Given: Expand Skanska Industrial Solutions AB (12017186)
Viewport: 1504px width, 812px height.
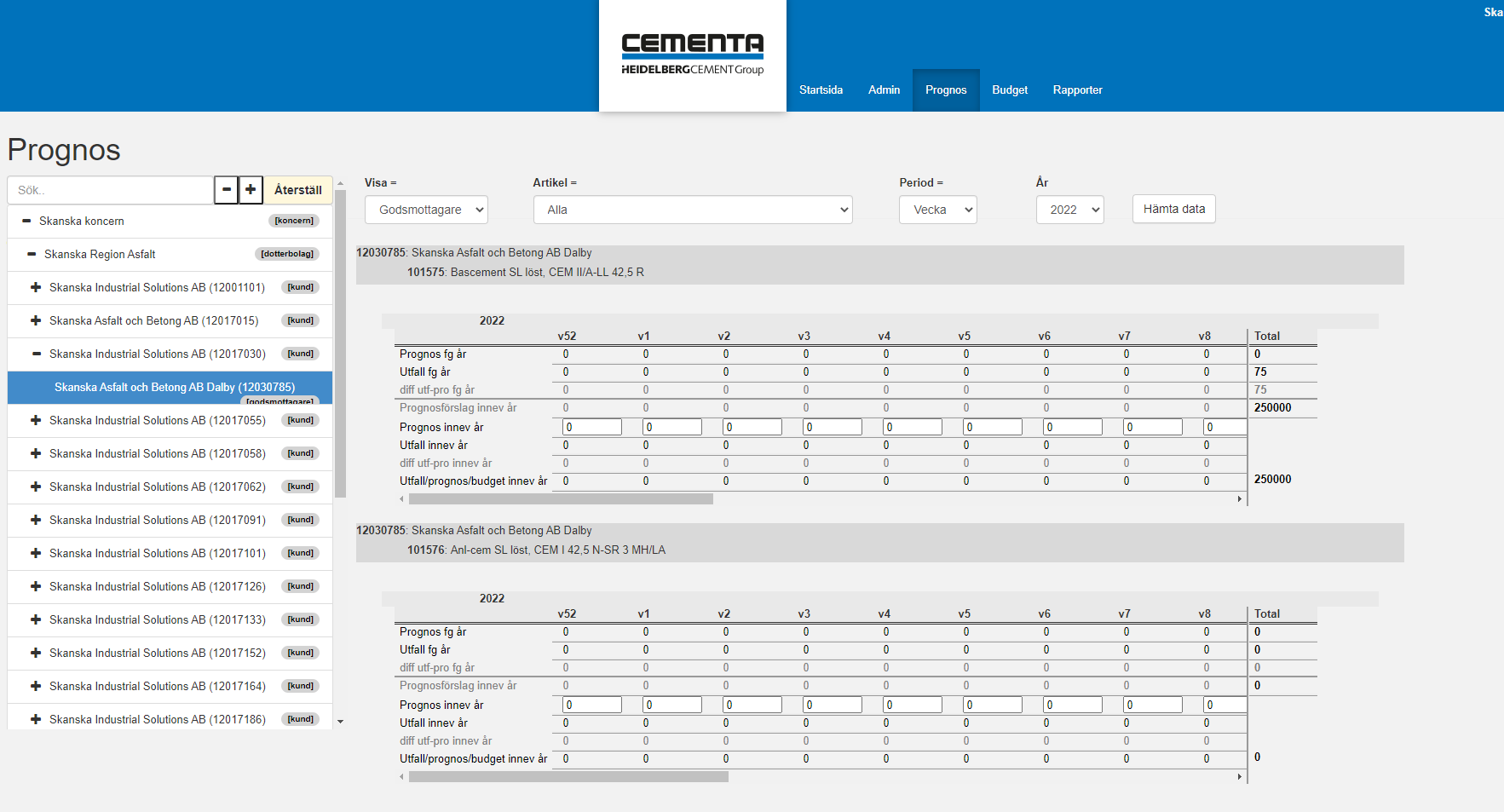Looking at the screenshot, I should pos(36,719).
